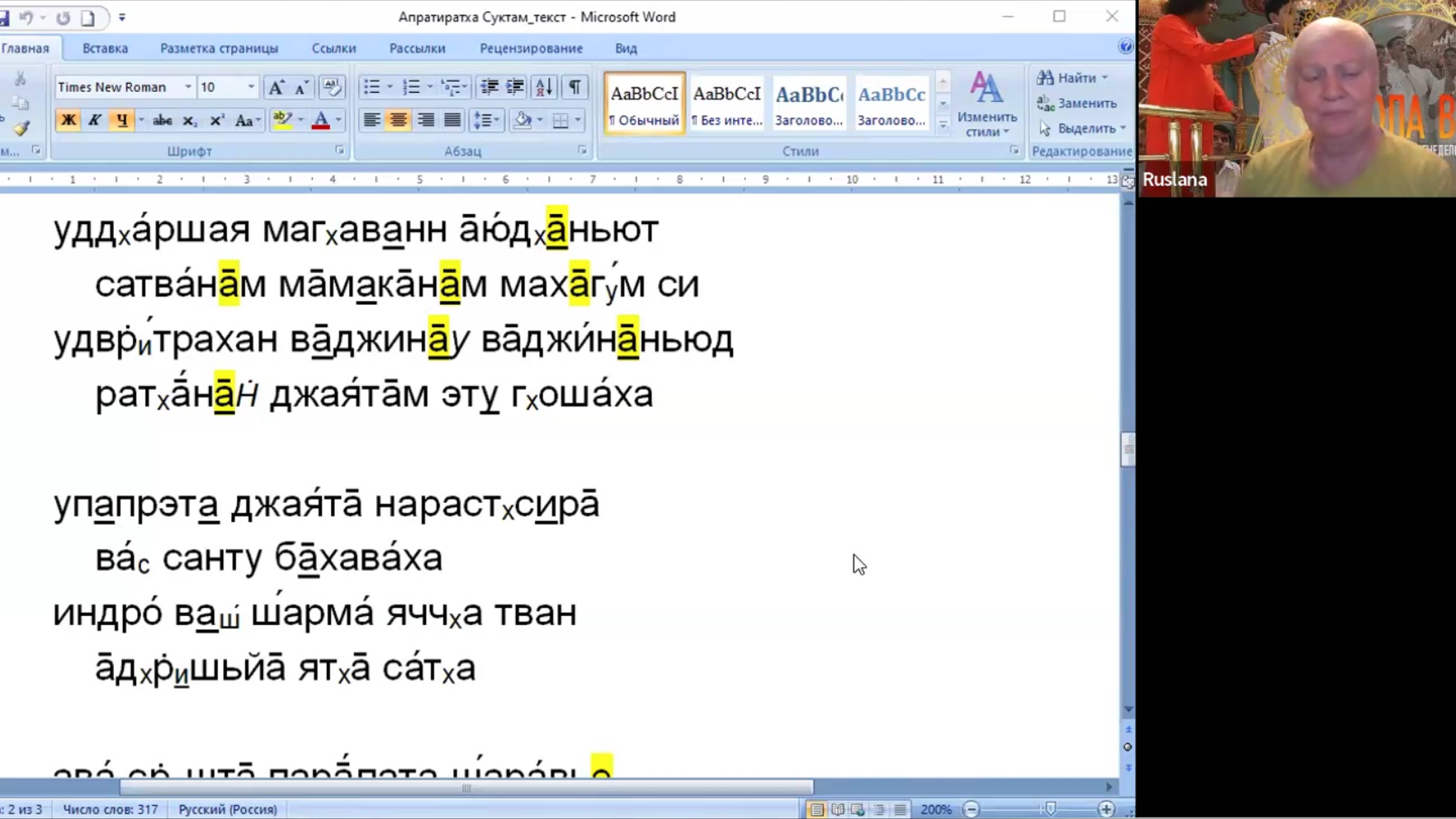Toggle Italic (К) formatting
This screenshot has width=1456, height=819.
tap(95, 121)
